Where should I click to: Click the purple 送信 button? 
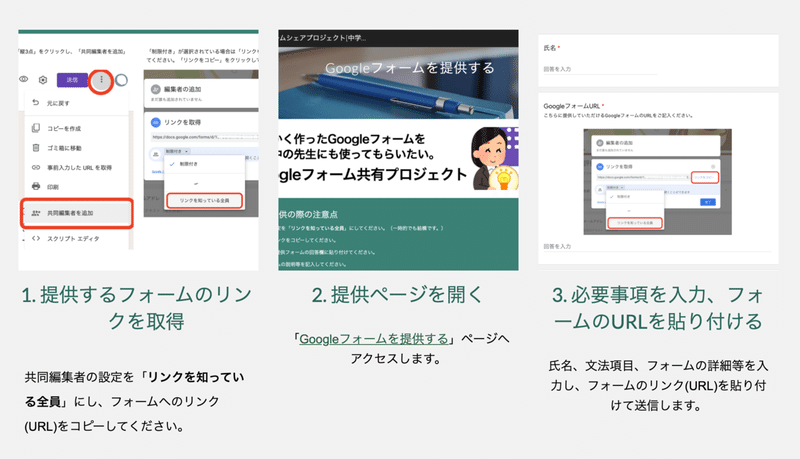tap(72, 80)
